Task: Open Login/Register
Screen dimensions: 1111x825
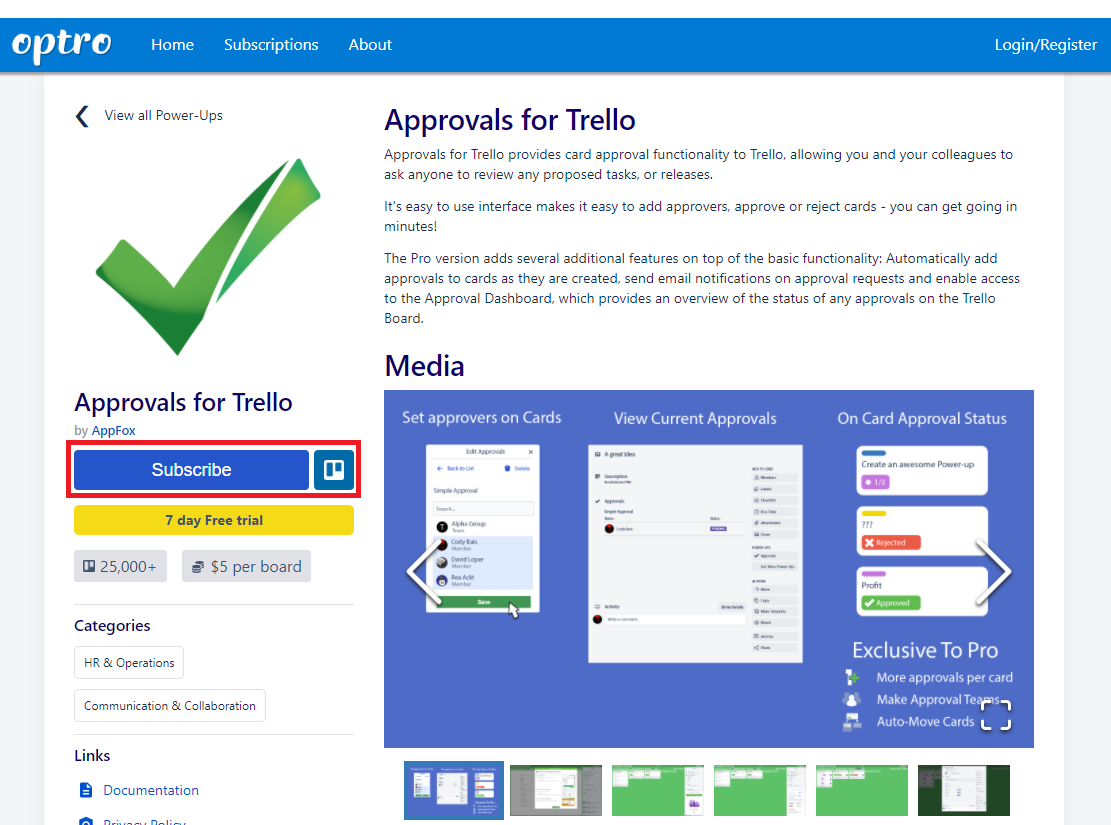Action: click(x=1046, y=45)
